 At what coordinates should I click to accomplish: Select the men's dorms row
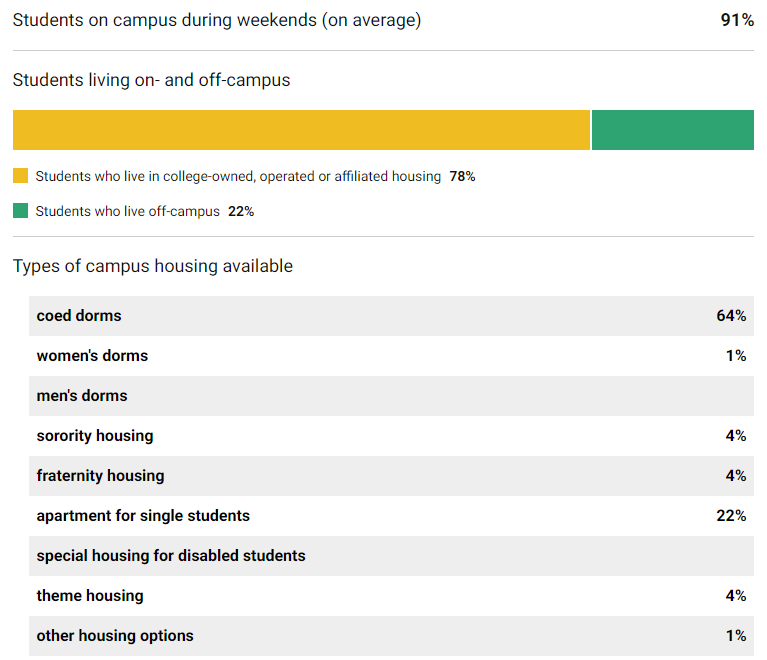(x=390, y=396)
